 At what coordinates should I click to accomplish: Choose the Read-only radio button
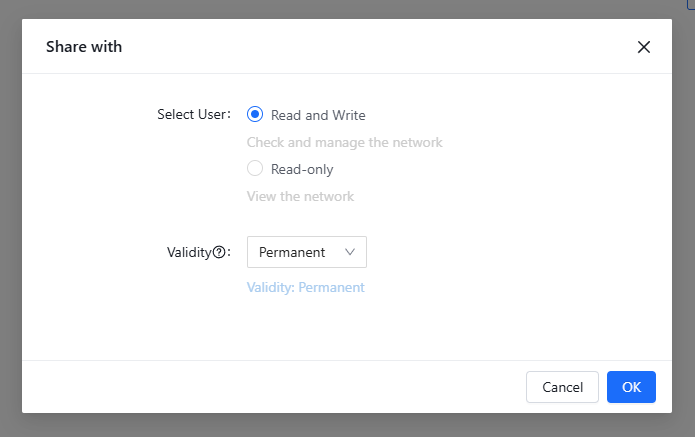(x=255, y=169)
